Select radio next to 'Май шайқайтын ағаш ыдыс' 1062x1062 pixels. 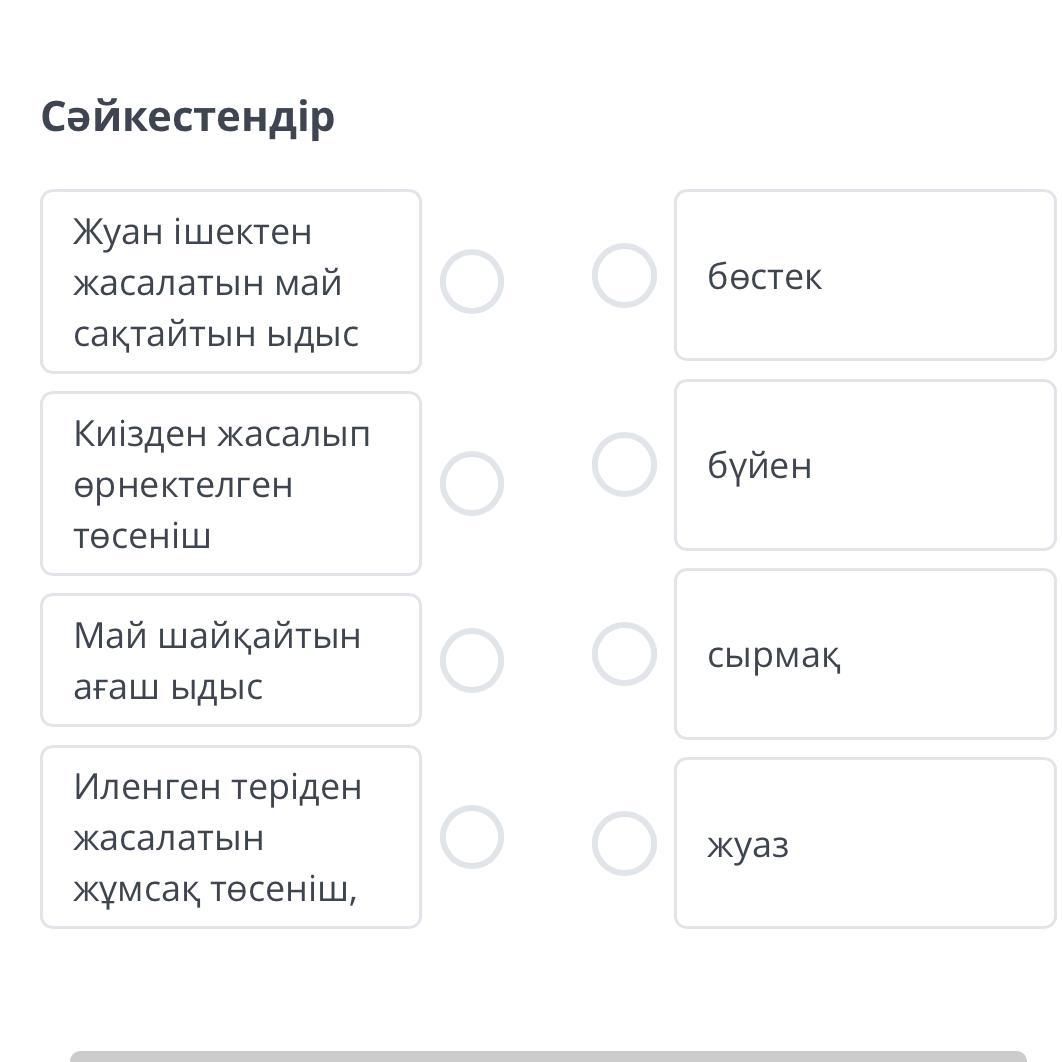(471, 660)
